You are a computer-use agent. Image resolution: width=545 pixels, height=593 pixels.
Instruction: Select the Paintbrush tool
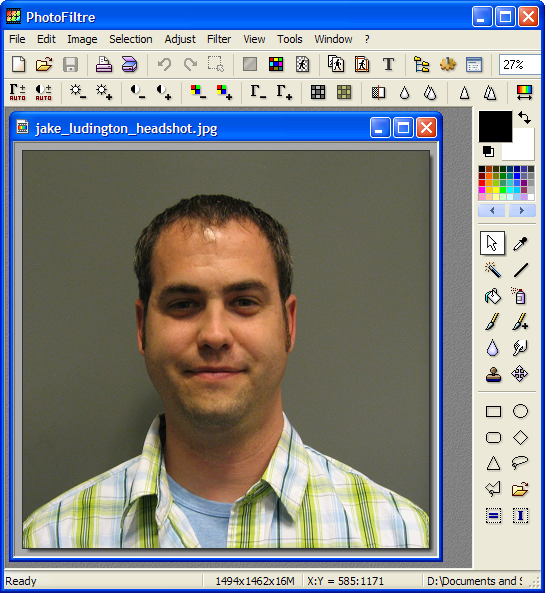click(x=492, y=322)
